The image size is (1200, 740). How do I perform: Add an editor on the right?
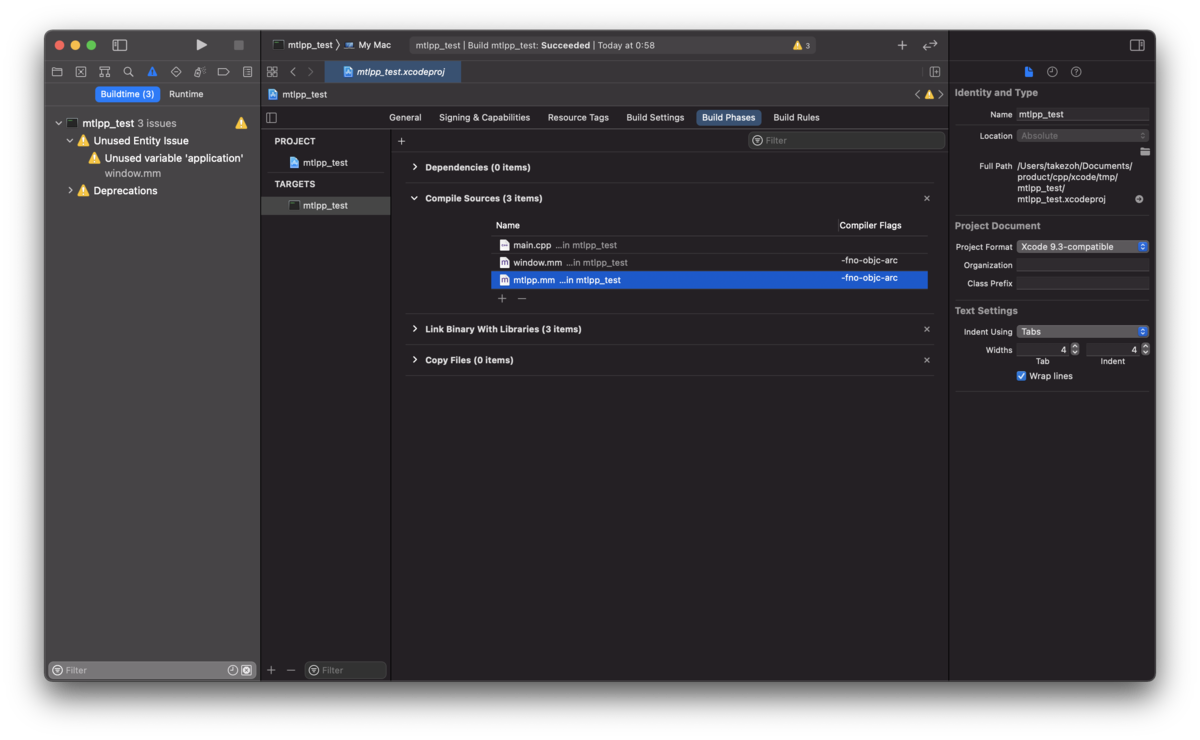tap(935, 72)
